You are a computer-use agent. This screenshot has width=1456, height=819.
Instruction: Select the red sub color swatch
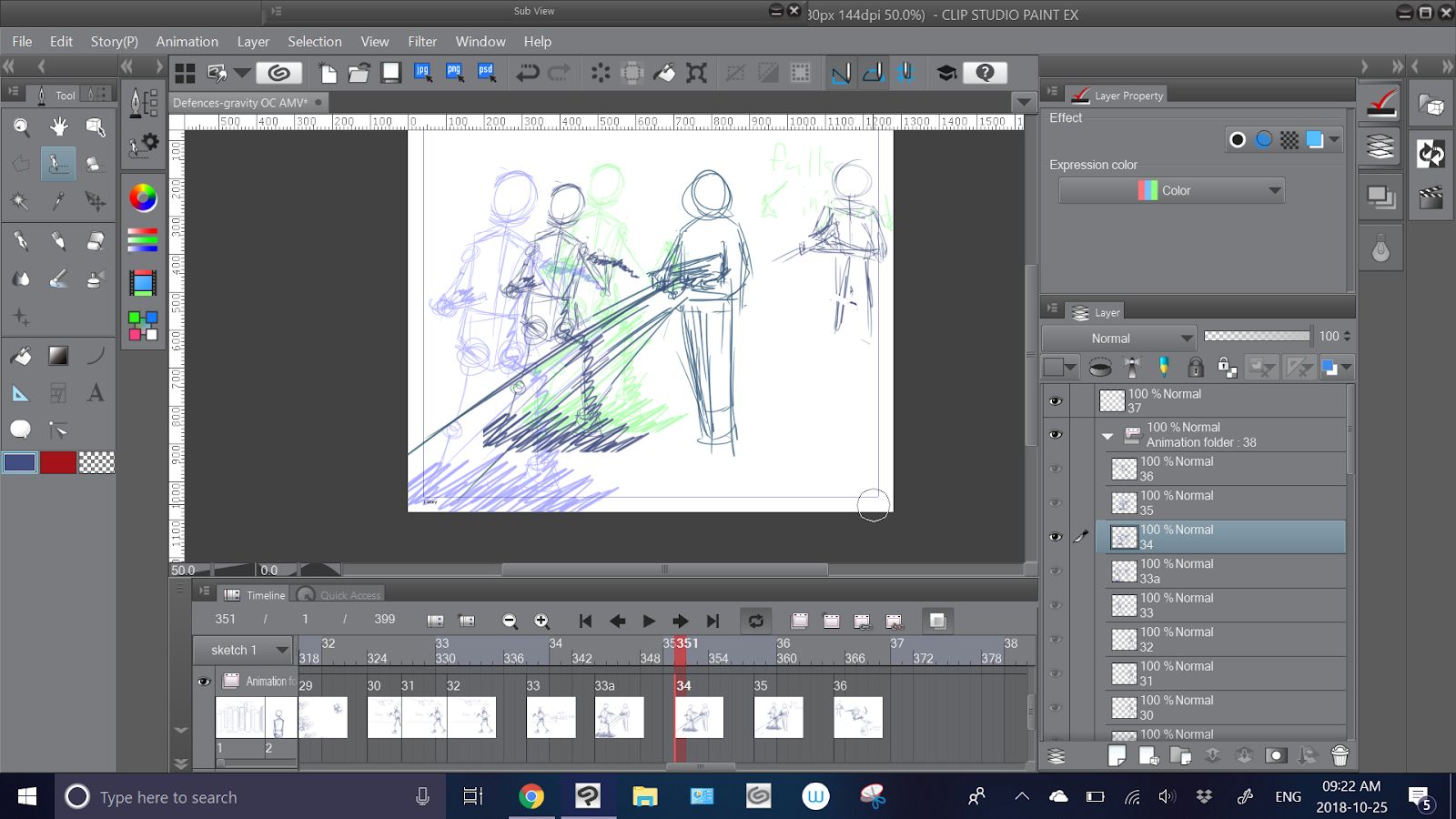(58, 462)
